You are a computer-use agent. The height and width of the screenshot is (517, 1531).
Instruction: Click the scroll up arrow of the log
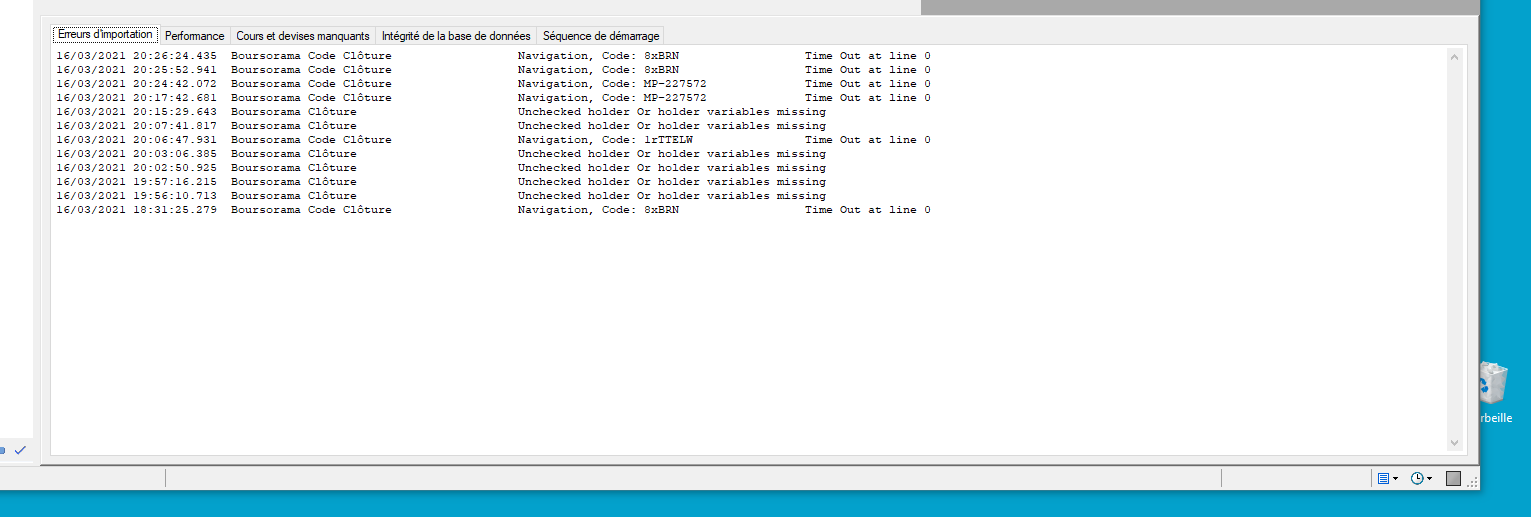coord(1454,58)
